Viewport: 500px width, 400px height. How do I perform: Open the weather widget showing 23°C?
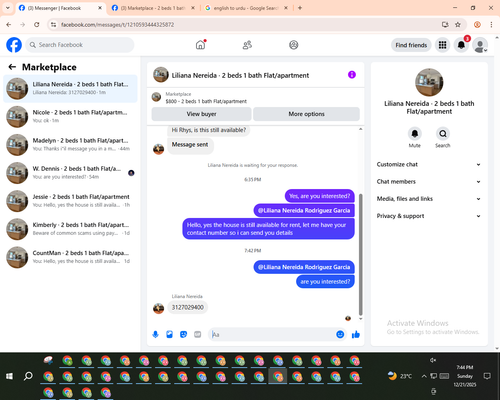click(400, 376)
